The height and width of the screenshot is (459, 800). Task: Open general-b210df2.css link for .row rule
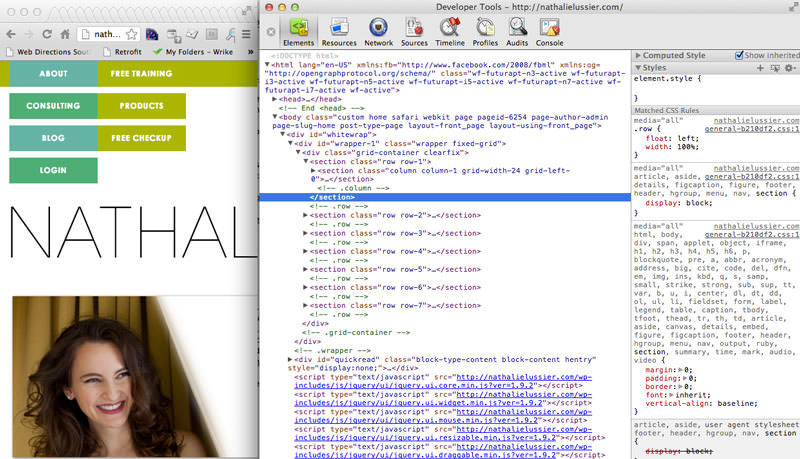click(x=752, y=130)
